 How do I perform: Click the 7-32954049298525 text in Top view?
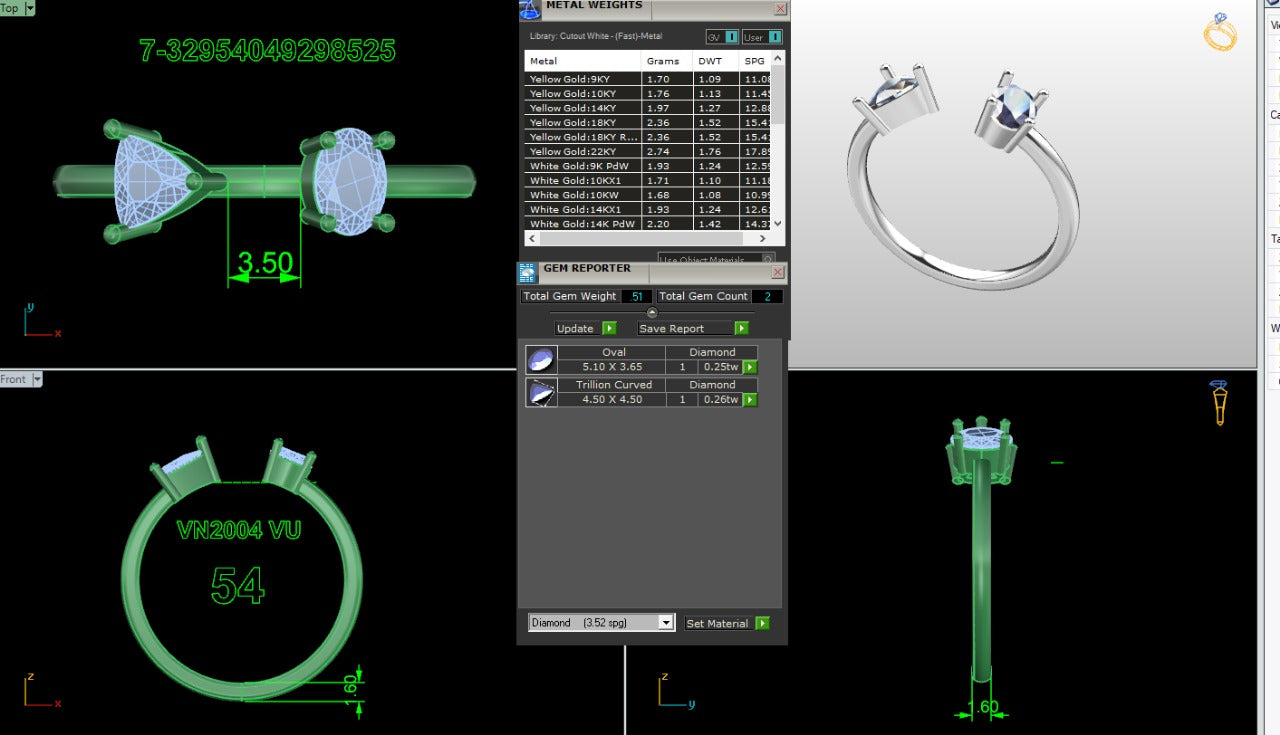point(268,50)
